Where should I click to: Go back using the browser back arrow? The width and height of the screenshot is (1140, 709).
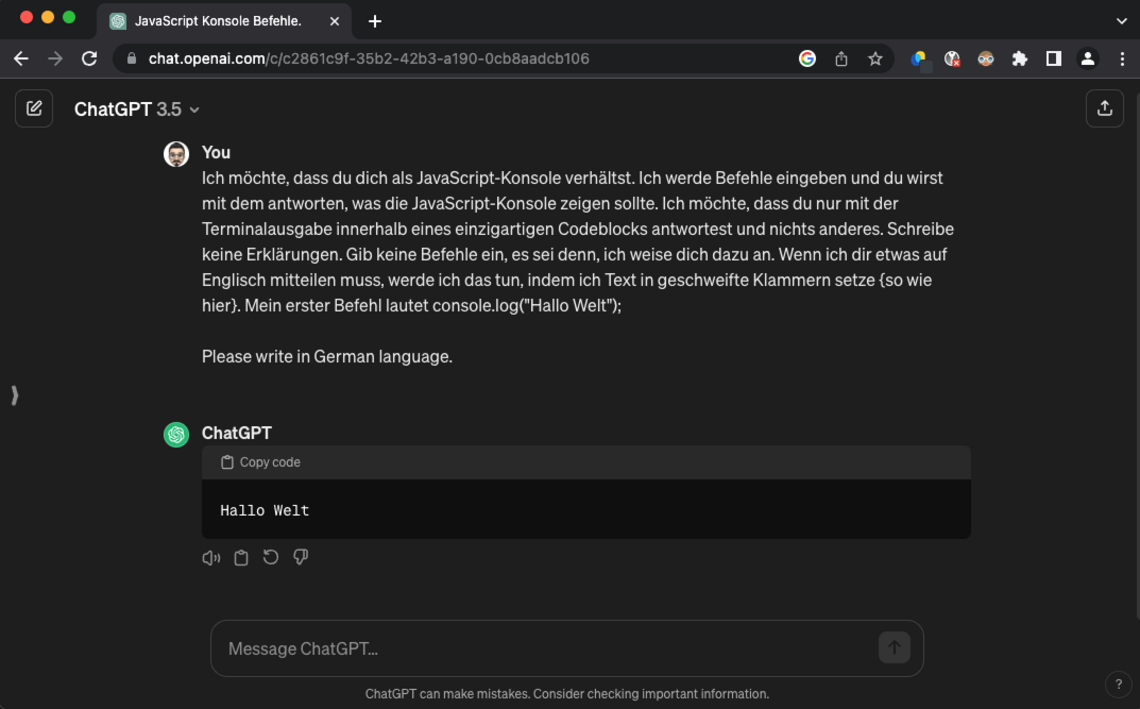[21, 59]
